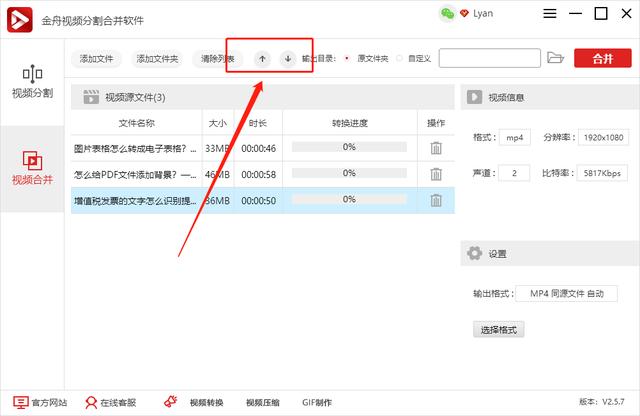Click the 5817Kbps bitrate value
640x416 pixels.
pyautogui.click(x=602, y=173)
